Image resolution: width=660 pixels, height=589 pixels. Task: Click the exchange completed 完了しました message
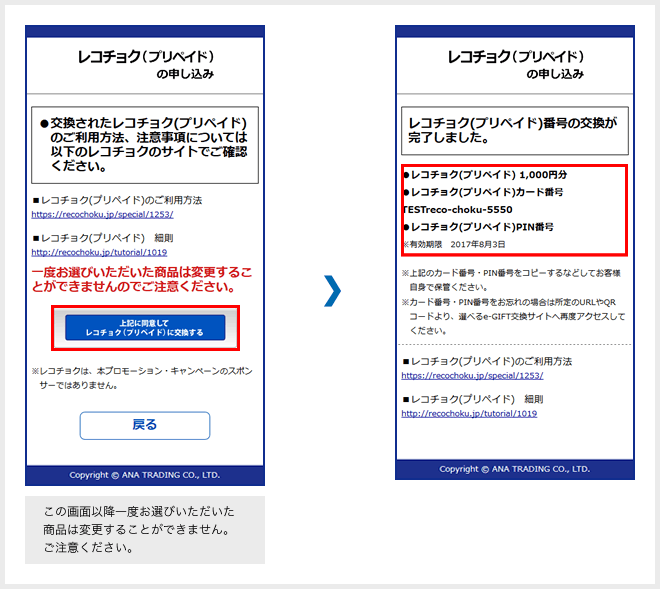[513, 130]
